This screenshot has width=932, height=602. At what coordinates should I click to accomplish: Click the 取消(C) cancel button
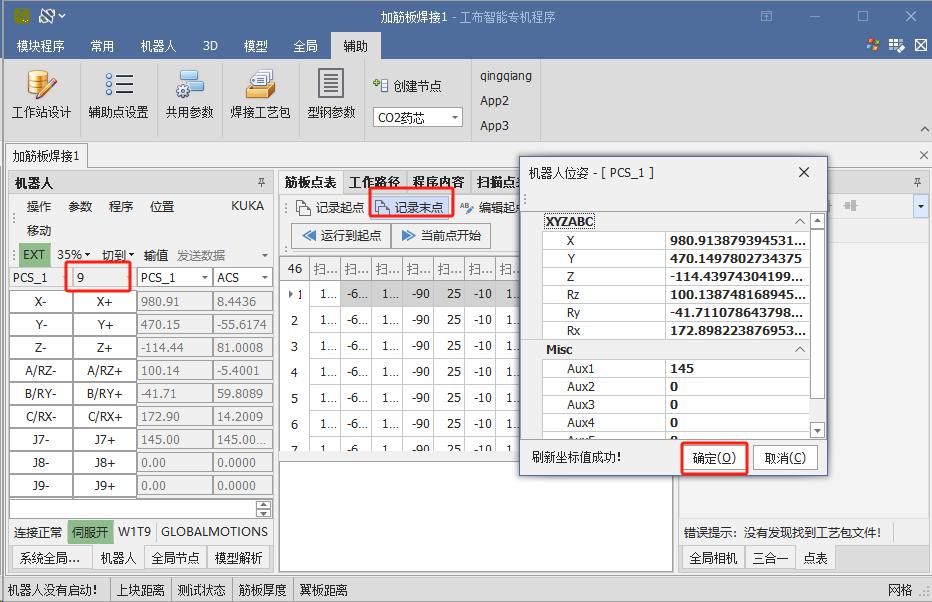pos(784,458)
